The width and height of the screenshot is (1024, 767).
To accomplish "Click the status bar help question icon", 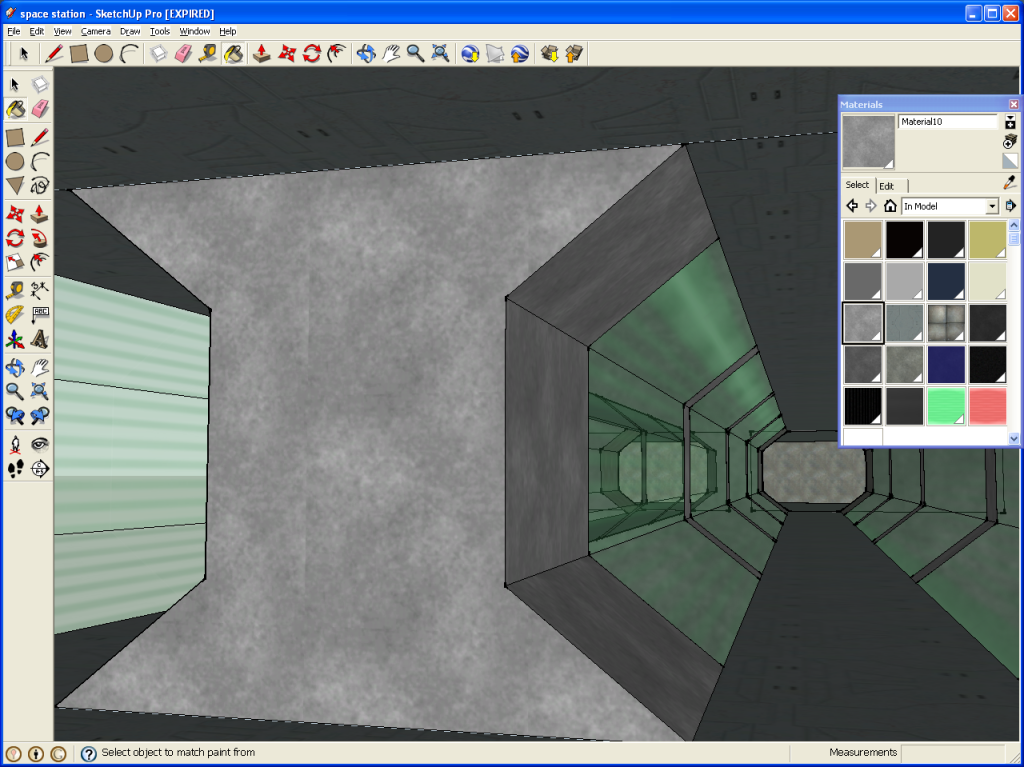I will [88, 754].
